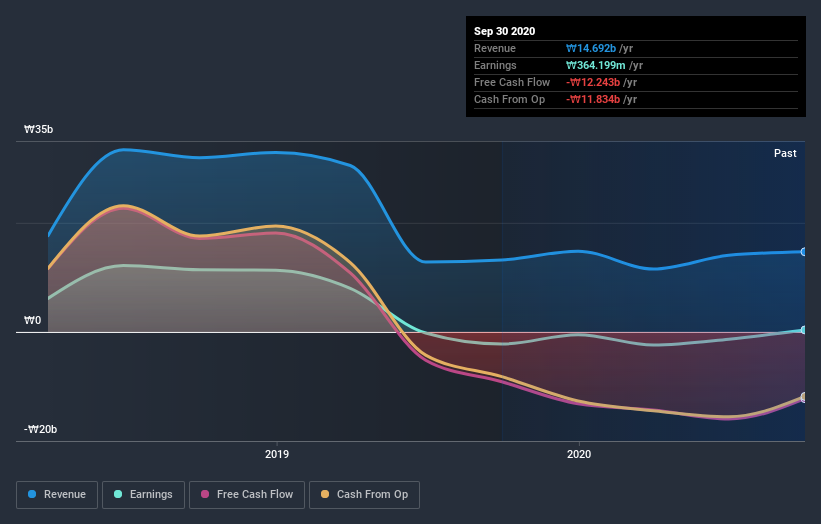The image size is (821, 524).
Task: Select the Earnings endpoint marker near ₩0
Action: coord(804,330)
